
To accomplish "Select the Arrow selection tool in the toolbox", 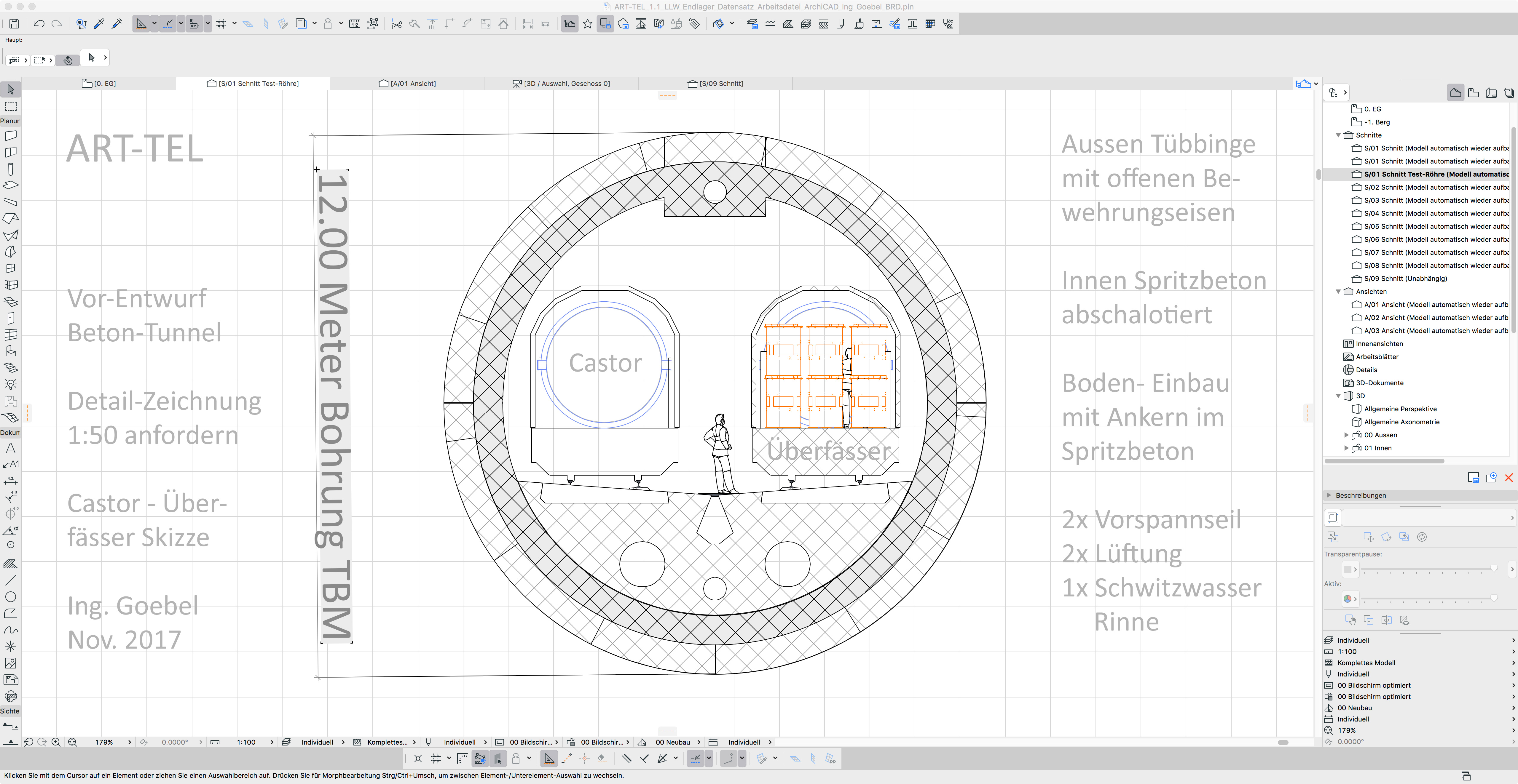I will [x=11, y=89].
